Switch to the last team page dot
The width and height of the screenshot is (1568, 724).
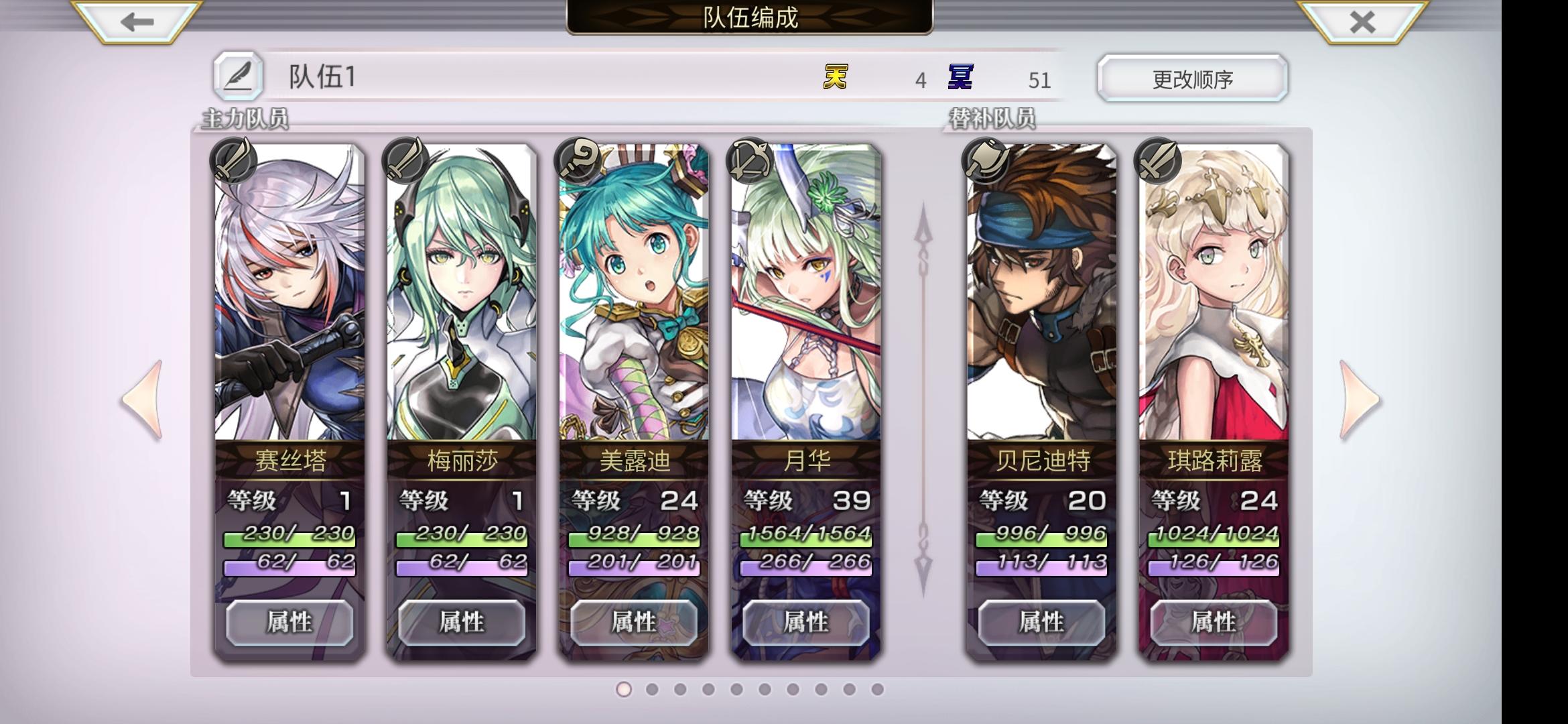[877, 689]
